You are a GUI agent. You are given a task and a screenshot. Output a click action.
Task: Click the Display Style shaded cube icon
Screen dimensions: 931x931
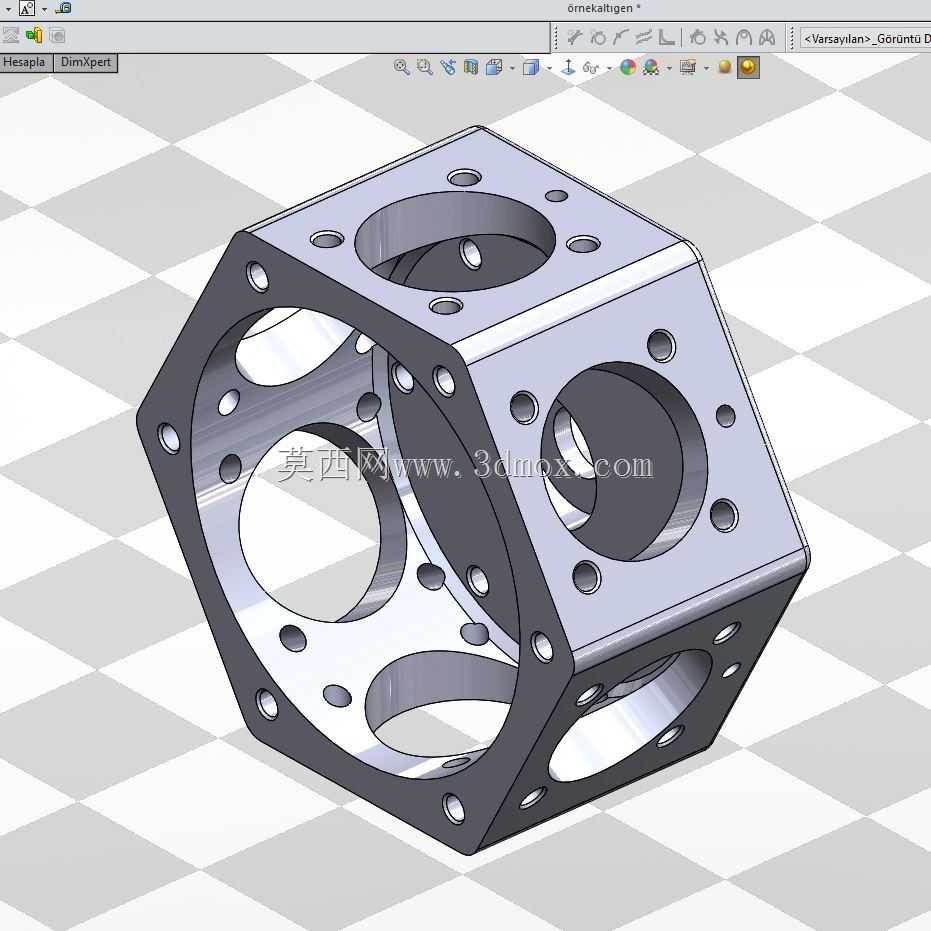pyautogui.click(x=531, y=67)
